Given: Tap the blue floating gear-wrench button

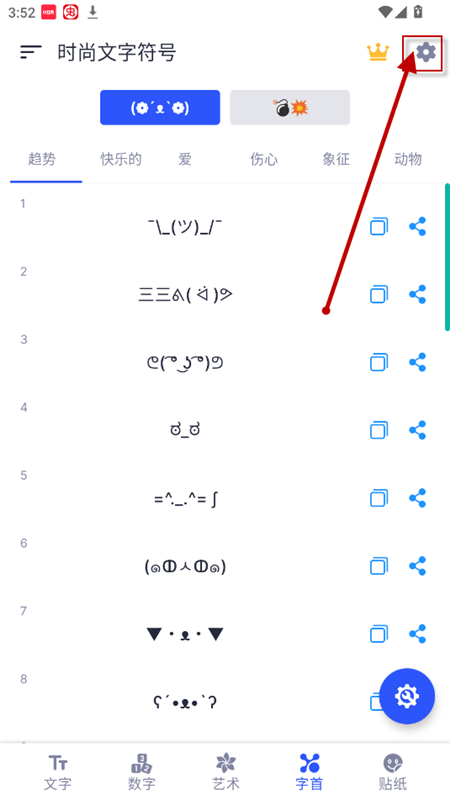Looking at the screenshot, I should tap(407, 696).
